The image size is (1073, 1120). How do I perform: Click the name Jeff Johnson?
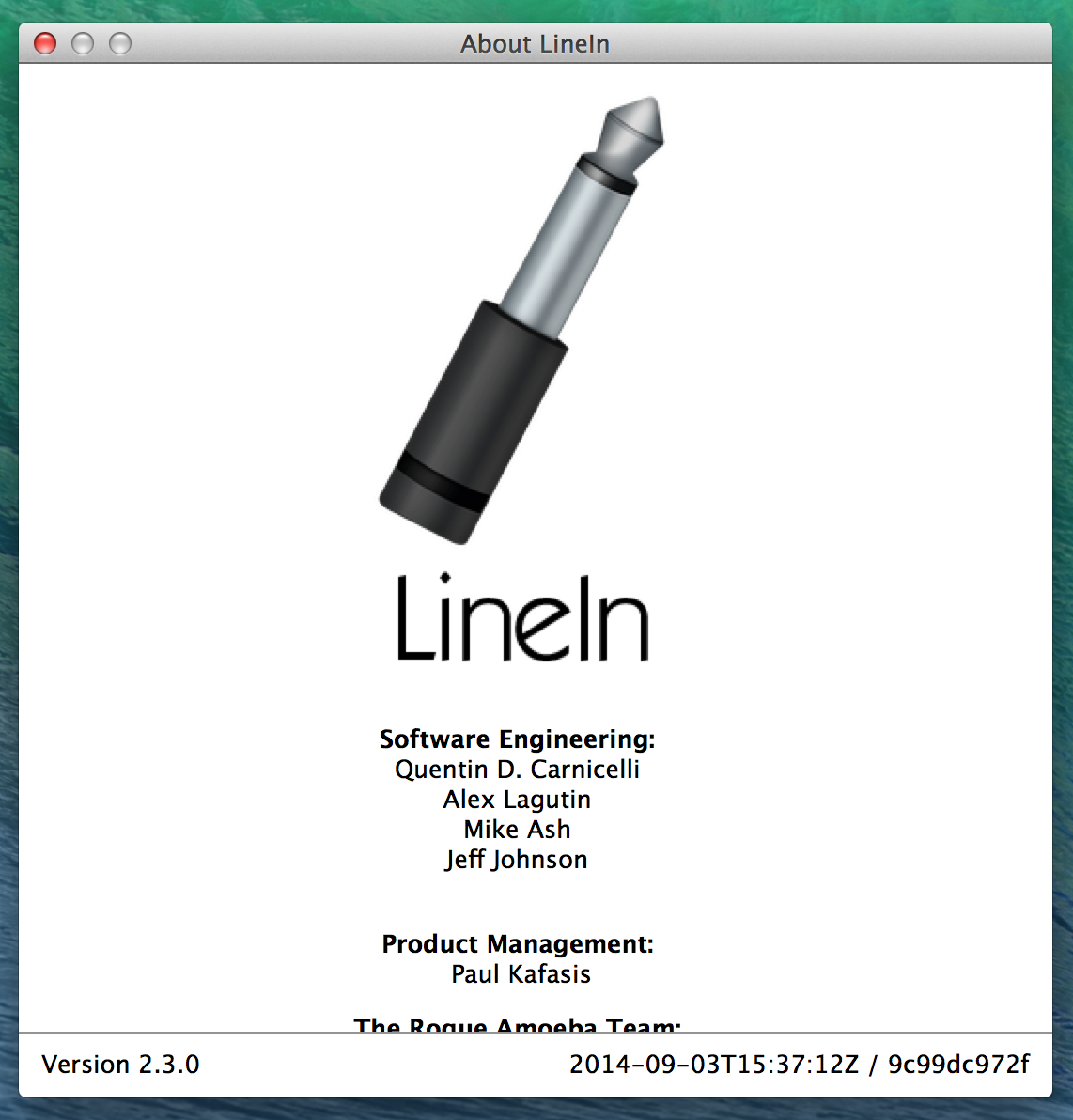(517, 860)
